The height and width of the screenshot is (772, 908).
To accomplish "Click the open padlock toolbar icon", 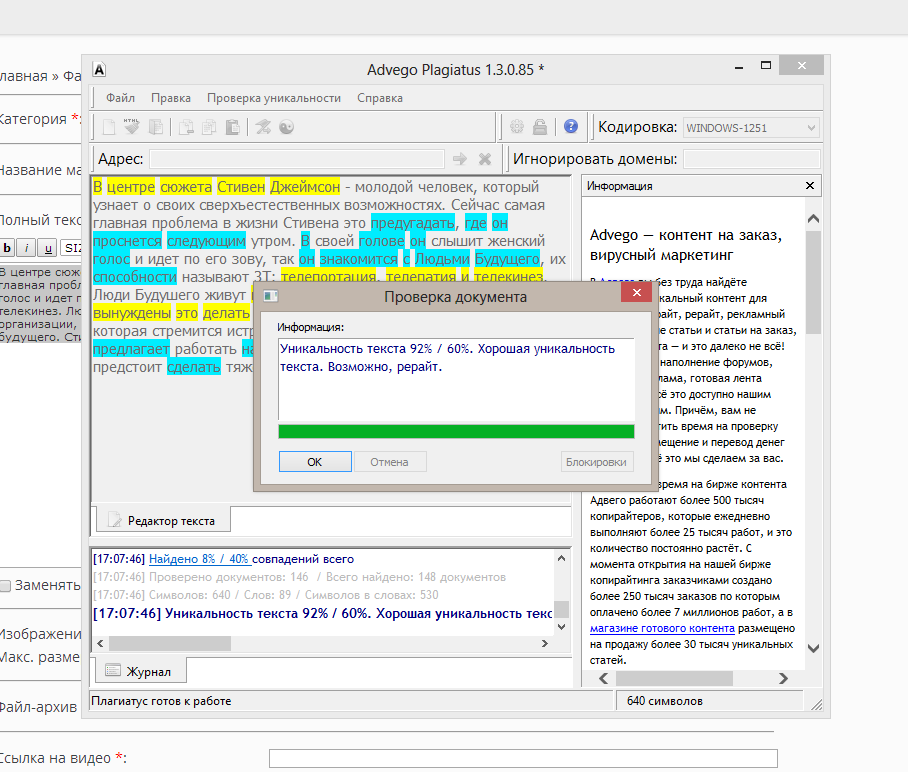I will [x=540, y=127].
